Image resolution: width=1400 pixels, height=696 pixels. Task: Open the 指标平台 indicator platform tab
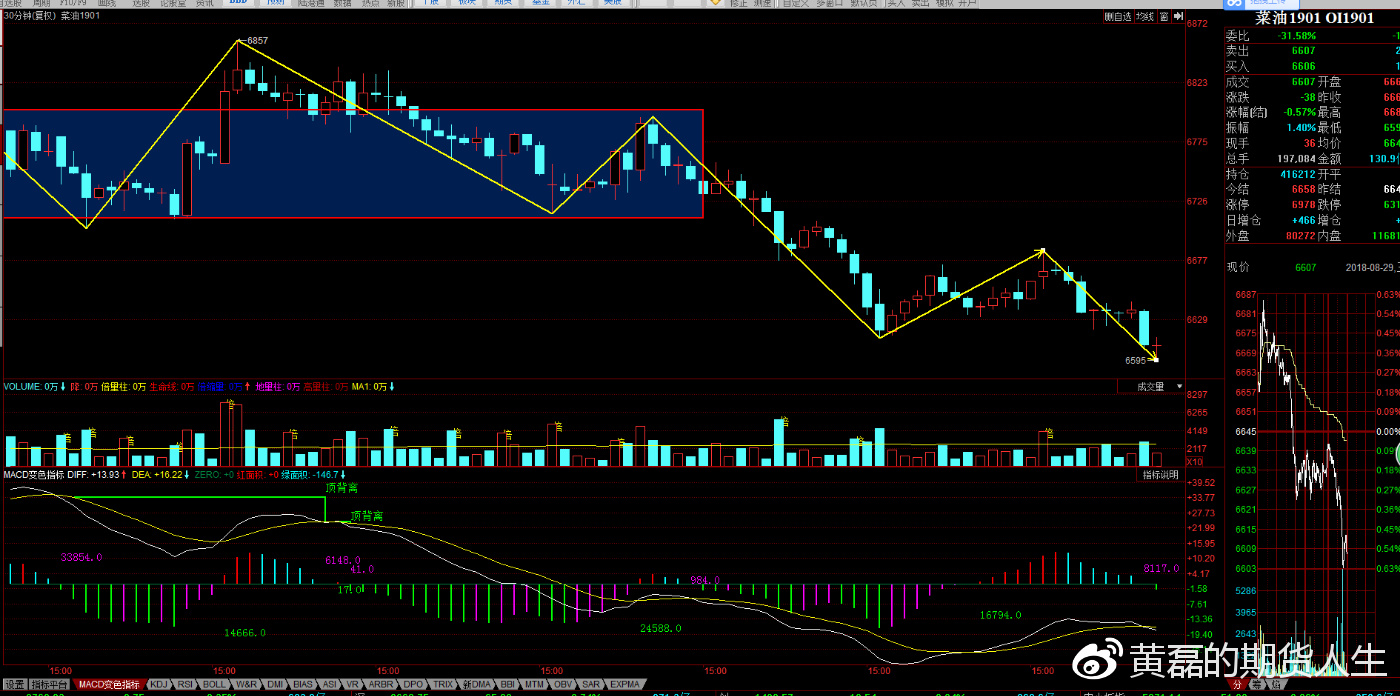click(50, 684)
